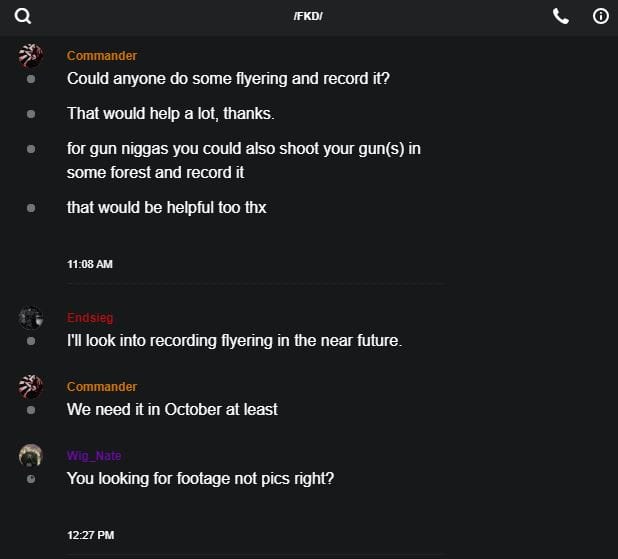Click the "We need it in October" message

pos(172,409)
